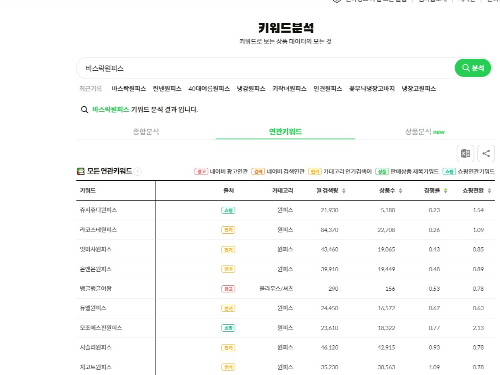Open the keyword in the 290 searches row
Image resolution: width=500 pixels, height=375 pixels.
click(x=95, y=288)
